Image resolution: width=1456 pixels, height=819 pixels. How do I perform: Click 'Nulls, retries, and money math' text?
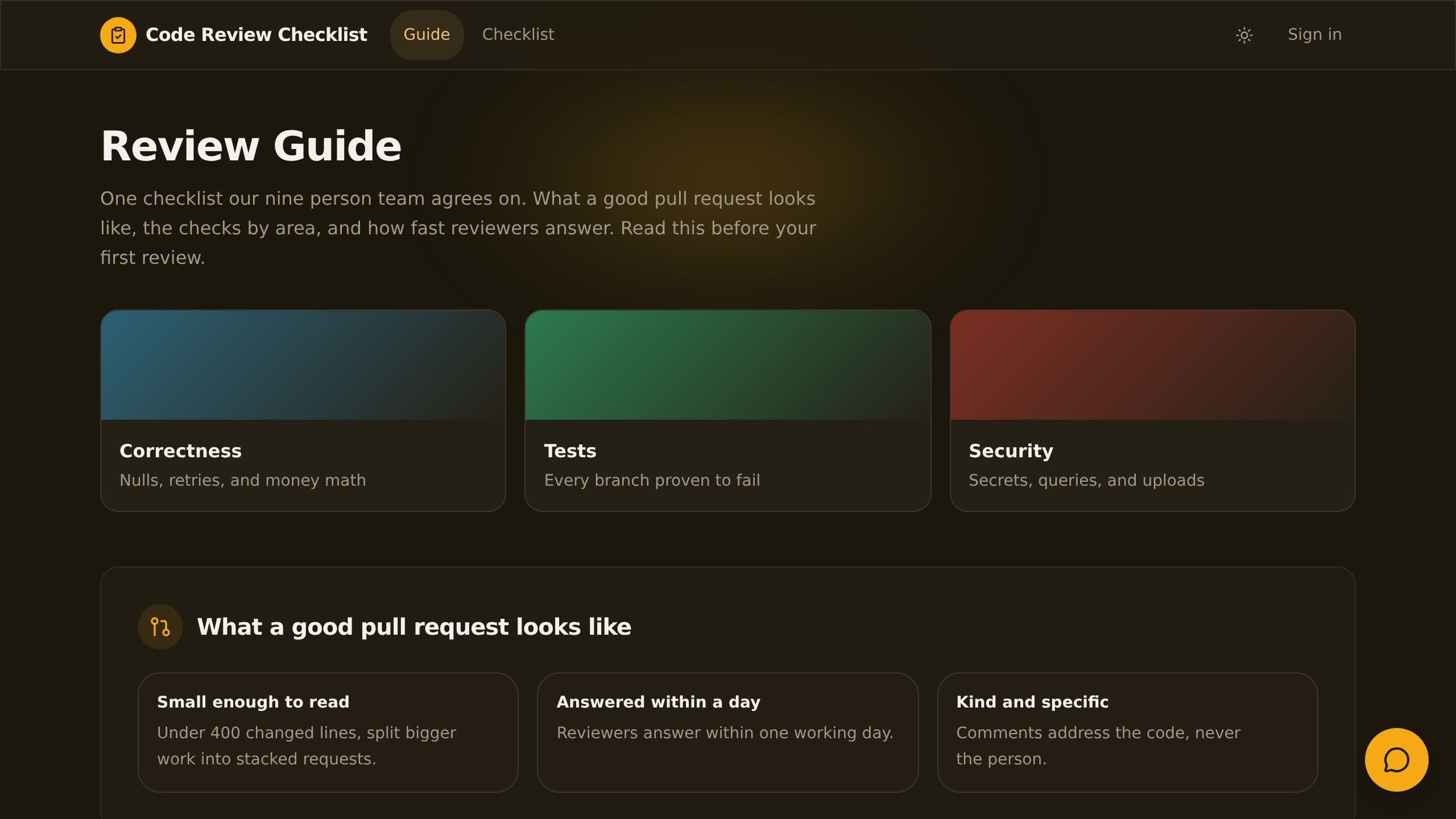(243, 480)
